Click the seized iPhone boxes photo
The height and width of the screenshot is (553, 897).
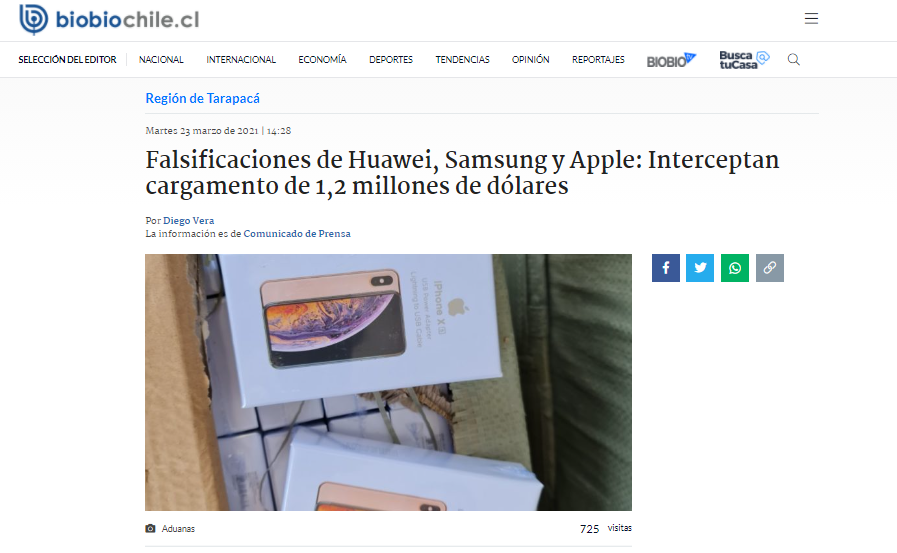388,383
